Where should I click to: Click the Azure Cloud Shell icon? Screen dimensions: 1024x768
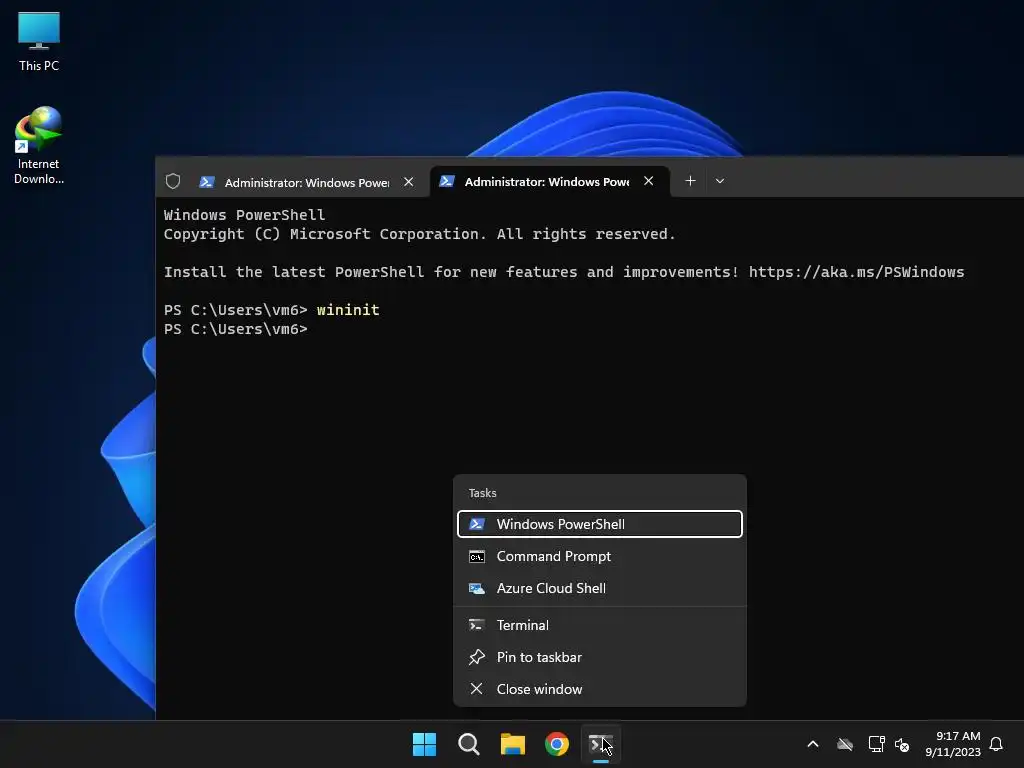[x=477, y=588]
